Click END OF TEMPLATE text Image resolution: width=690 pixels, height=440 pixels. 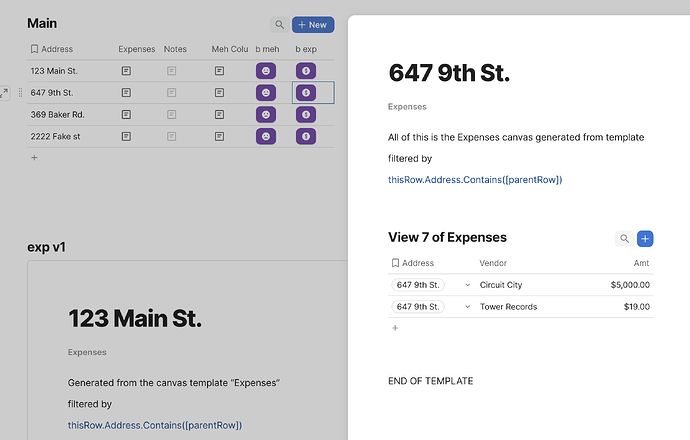click(x=430, y=381)
